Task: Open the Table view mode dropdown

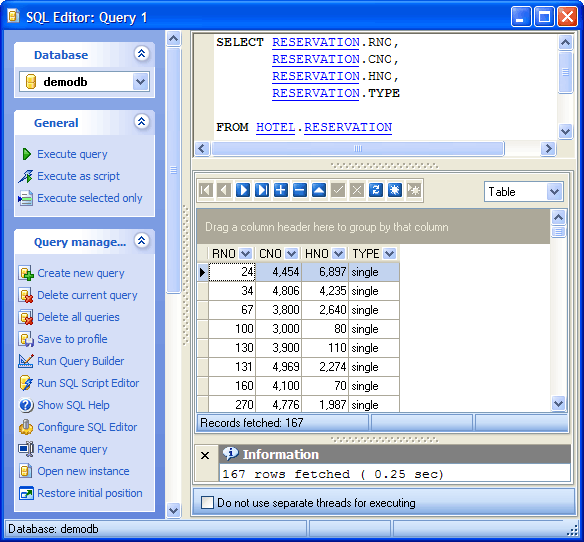Action: pyautogui.click(x=555, y=192)
